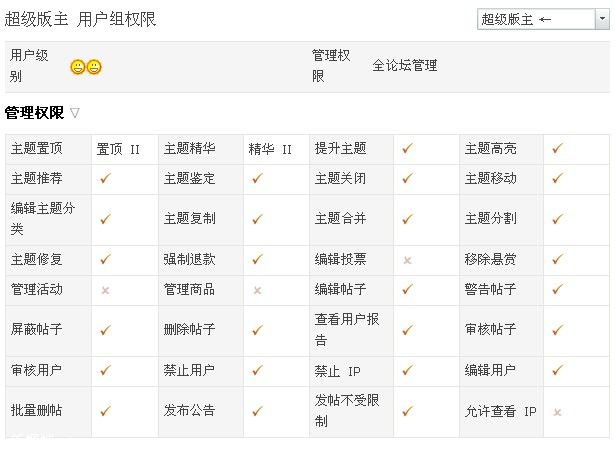The width and height of the screenshot is (615, 458).
Task: Click the checkmark next to 主题高亮
Action: 557,149
